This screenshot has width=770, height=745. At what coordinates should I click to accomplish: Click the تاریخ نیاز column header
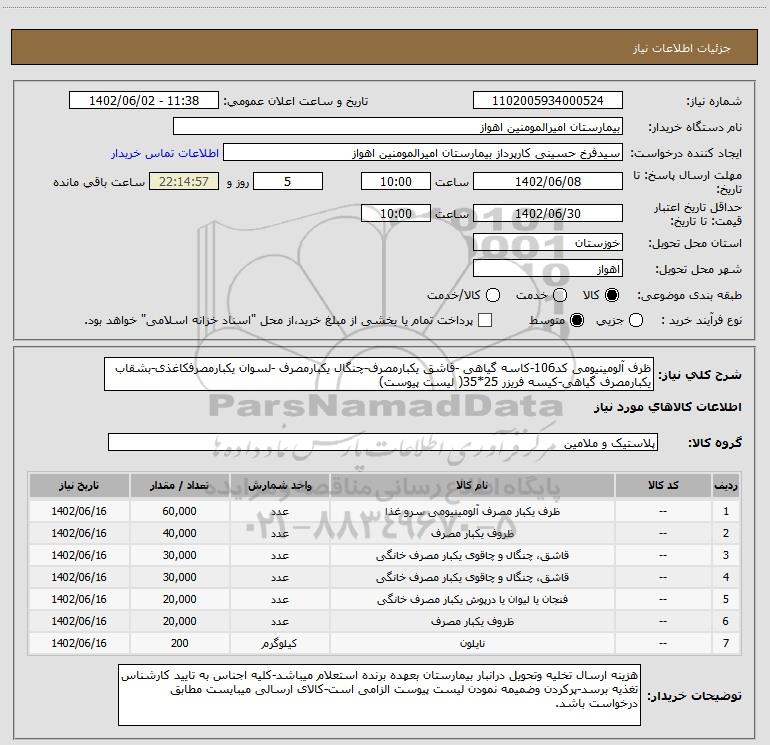[79, 485]
